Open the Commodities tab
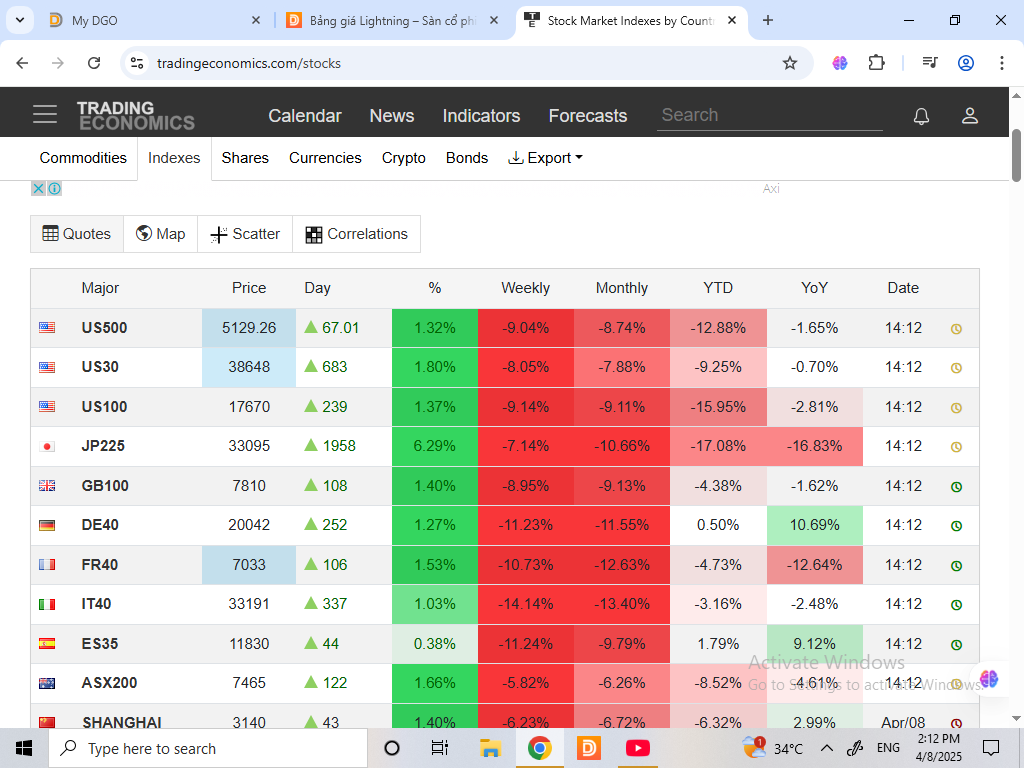This screenshot has height=768, width=1024. click(x=83, y=158)
